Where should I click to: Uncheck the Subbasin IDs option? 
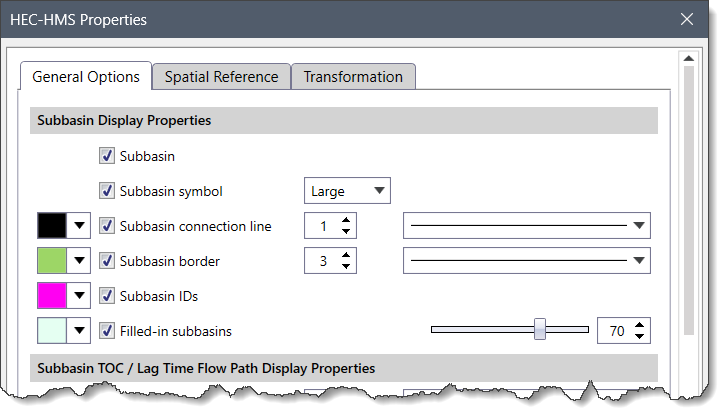coord(107,296)
